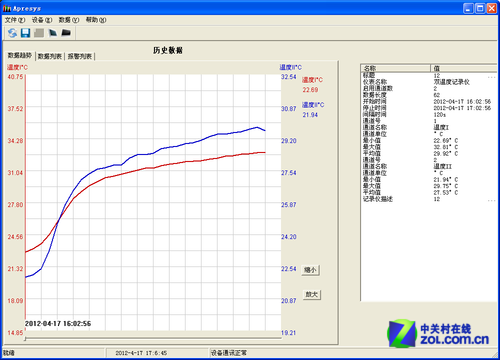Switch to the 数据趋势 tab

point(20,55)
